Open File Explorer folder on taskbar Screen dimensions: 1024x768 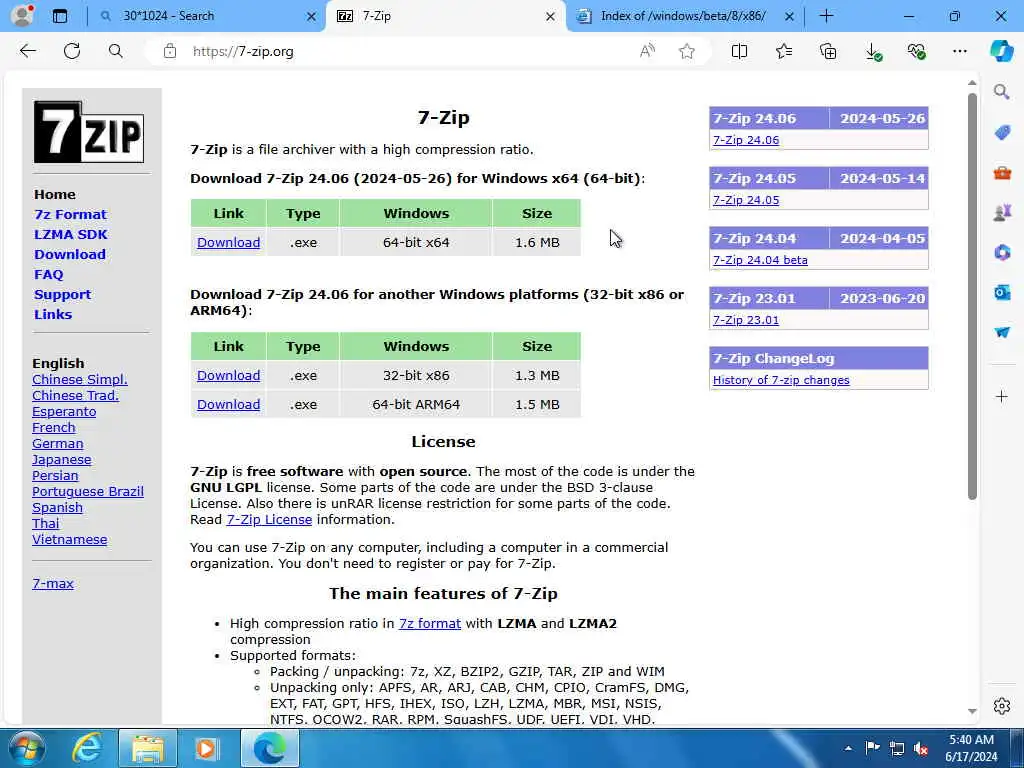click(148, 748)
